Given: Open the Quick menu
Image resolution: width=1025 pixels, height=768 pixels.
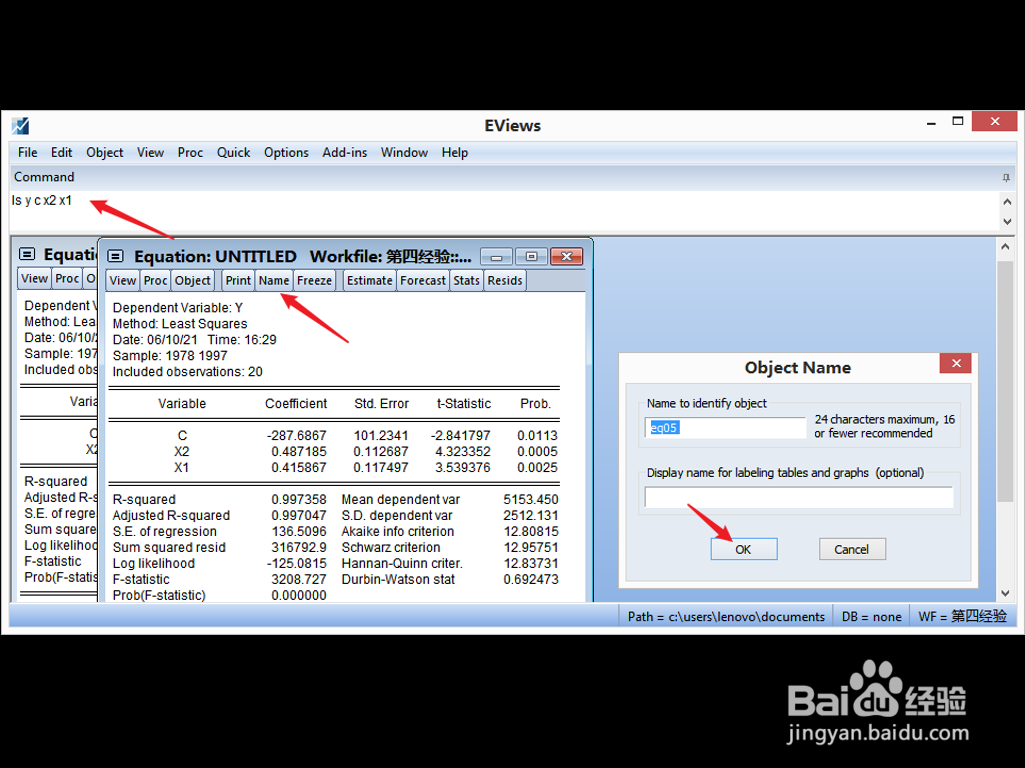Looking at the screenshot, I should 233,152.
